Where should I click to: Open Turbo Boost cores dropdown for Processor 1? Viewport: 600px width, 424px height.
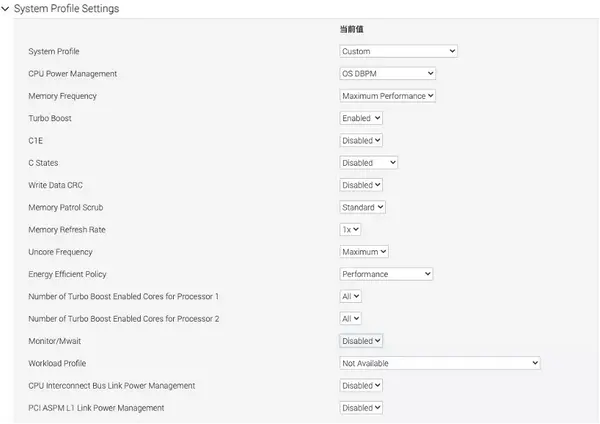click(350, 296)
